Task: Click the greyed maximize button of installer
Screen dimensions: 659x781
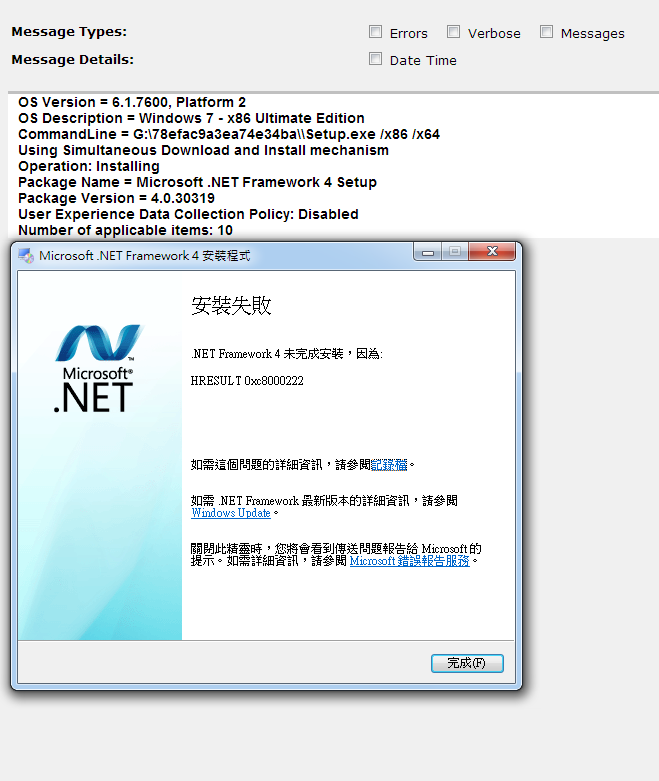Action: (455, 252)
